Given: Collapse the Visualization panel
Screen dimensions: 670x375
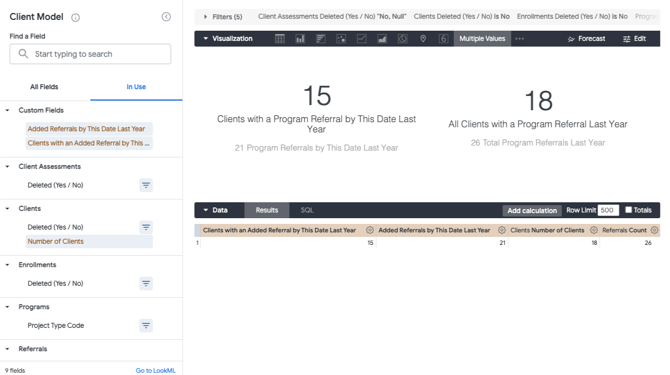Looking at the screenshot, I should (x=206, y=38).
